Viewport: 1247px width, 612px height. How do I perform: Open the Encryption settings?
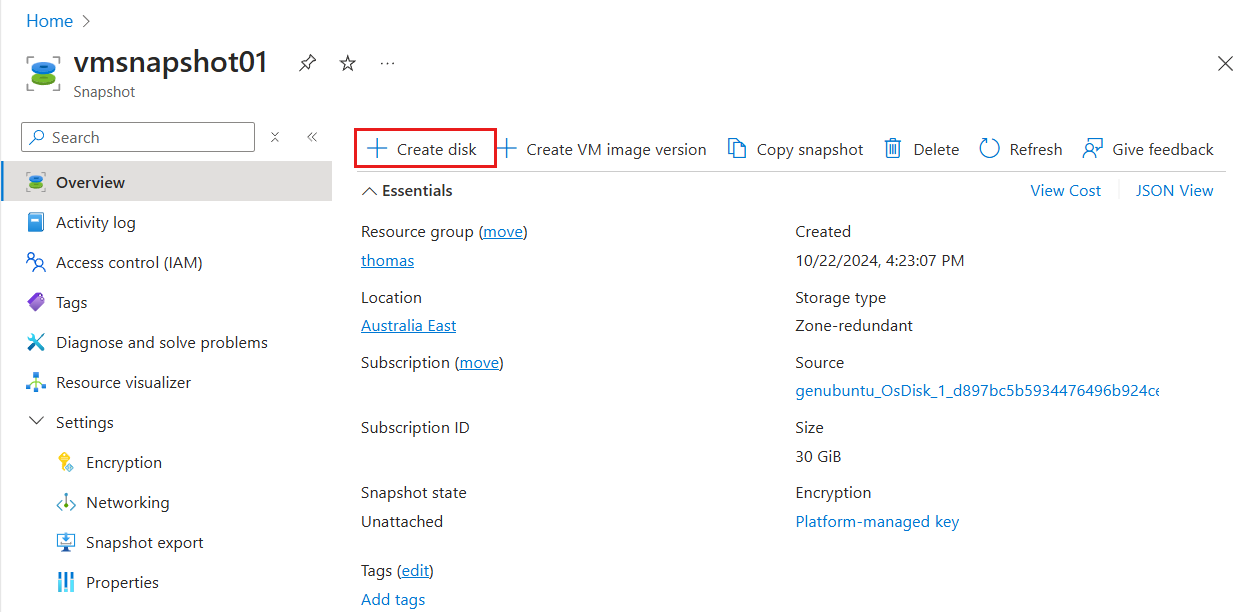pos(124,462)
